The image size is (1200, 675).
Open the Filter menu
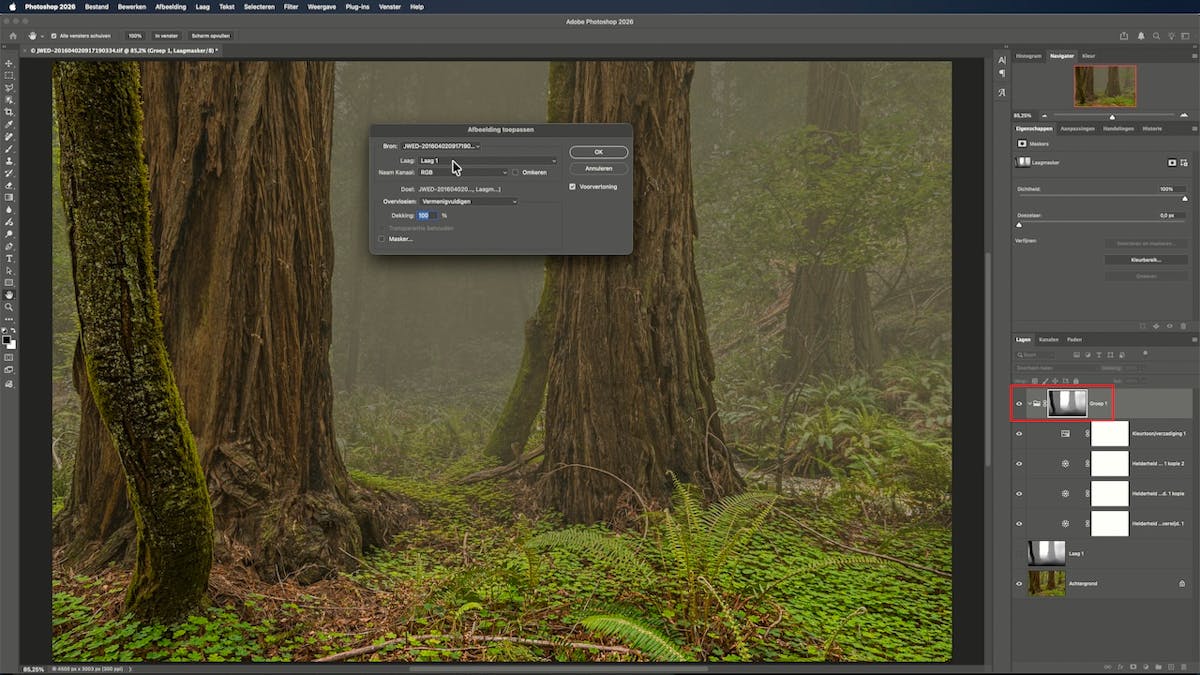(x=291, y=6)
